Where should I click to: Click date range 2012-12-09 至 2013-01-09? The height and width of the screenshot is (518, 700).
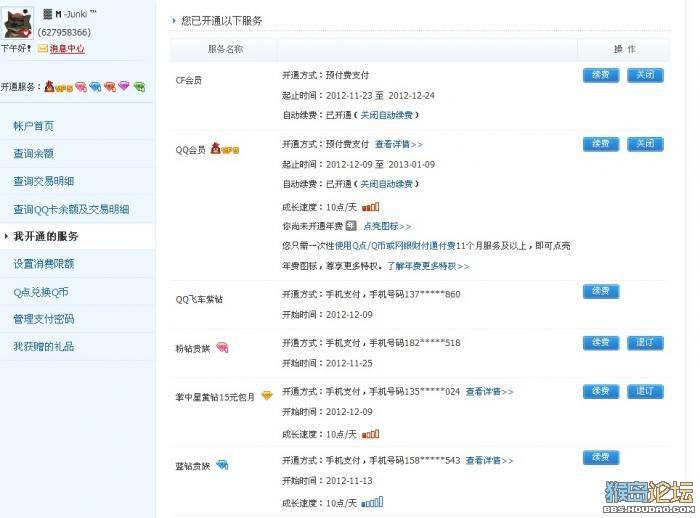coord(380,164)
